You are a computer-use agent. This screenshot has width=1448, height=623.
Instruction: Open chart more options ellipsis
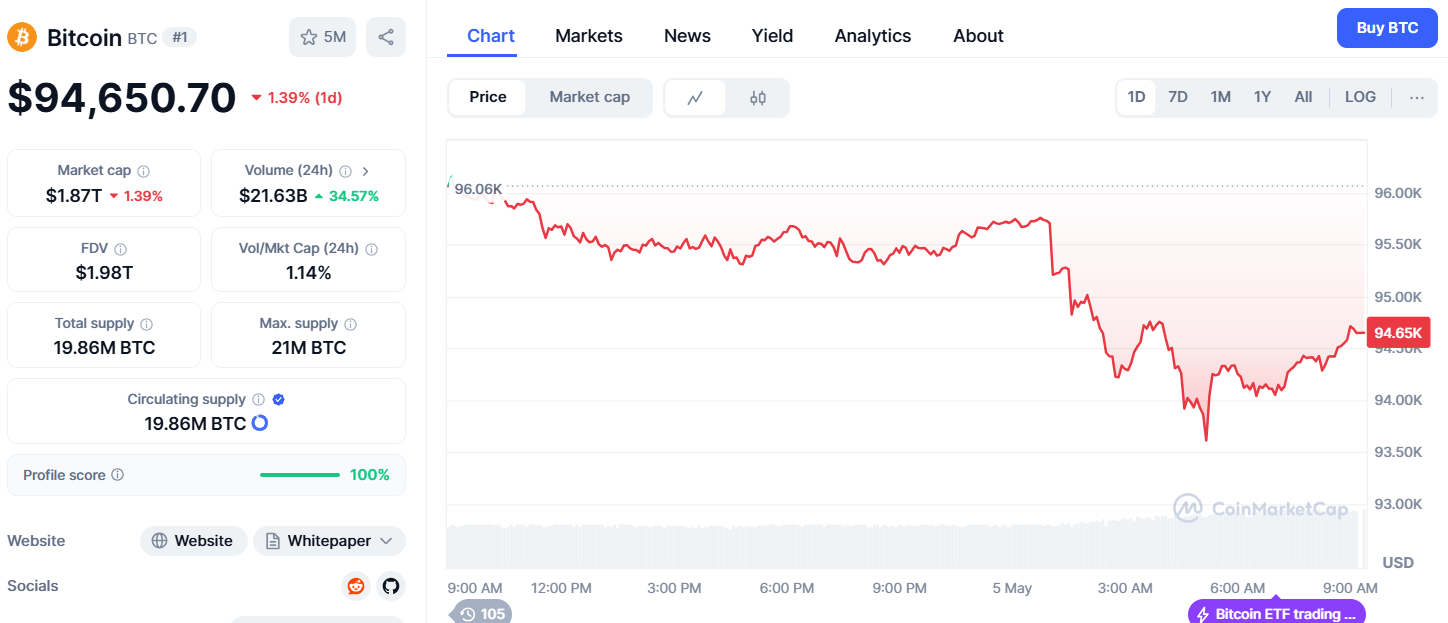tap(1417, 97)
